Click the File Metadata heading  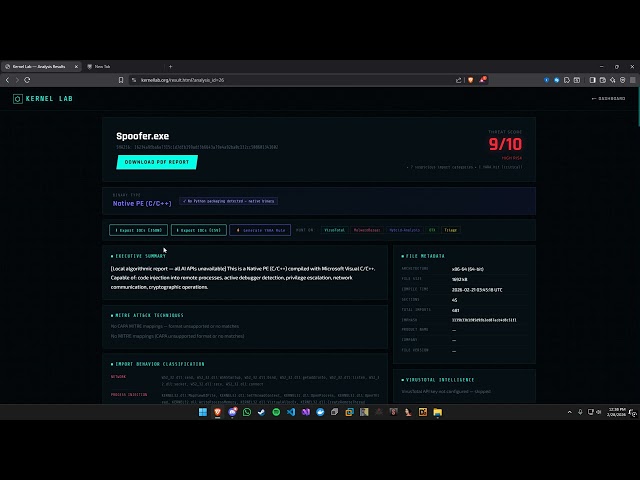(x=425, y=256)
